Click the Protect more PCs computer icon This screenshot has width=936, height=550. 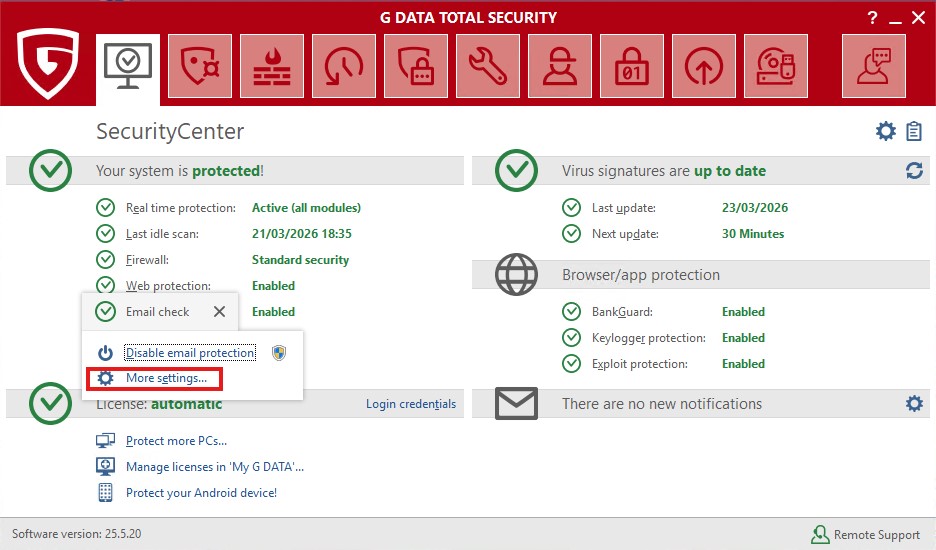[x=106, y=441]
